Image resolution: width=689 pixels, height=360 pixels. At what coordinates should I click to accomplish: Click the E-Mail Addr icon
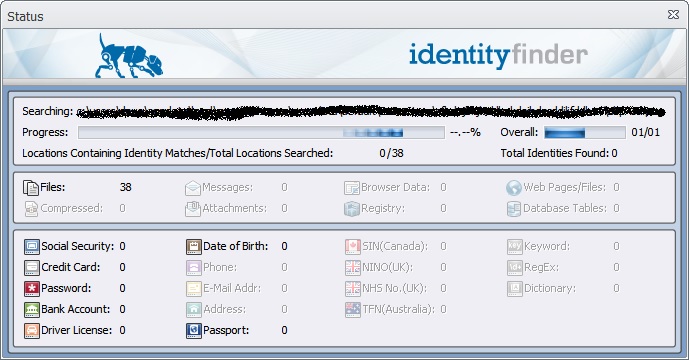[x=194, y=288]
